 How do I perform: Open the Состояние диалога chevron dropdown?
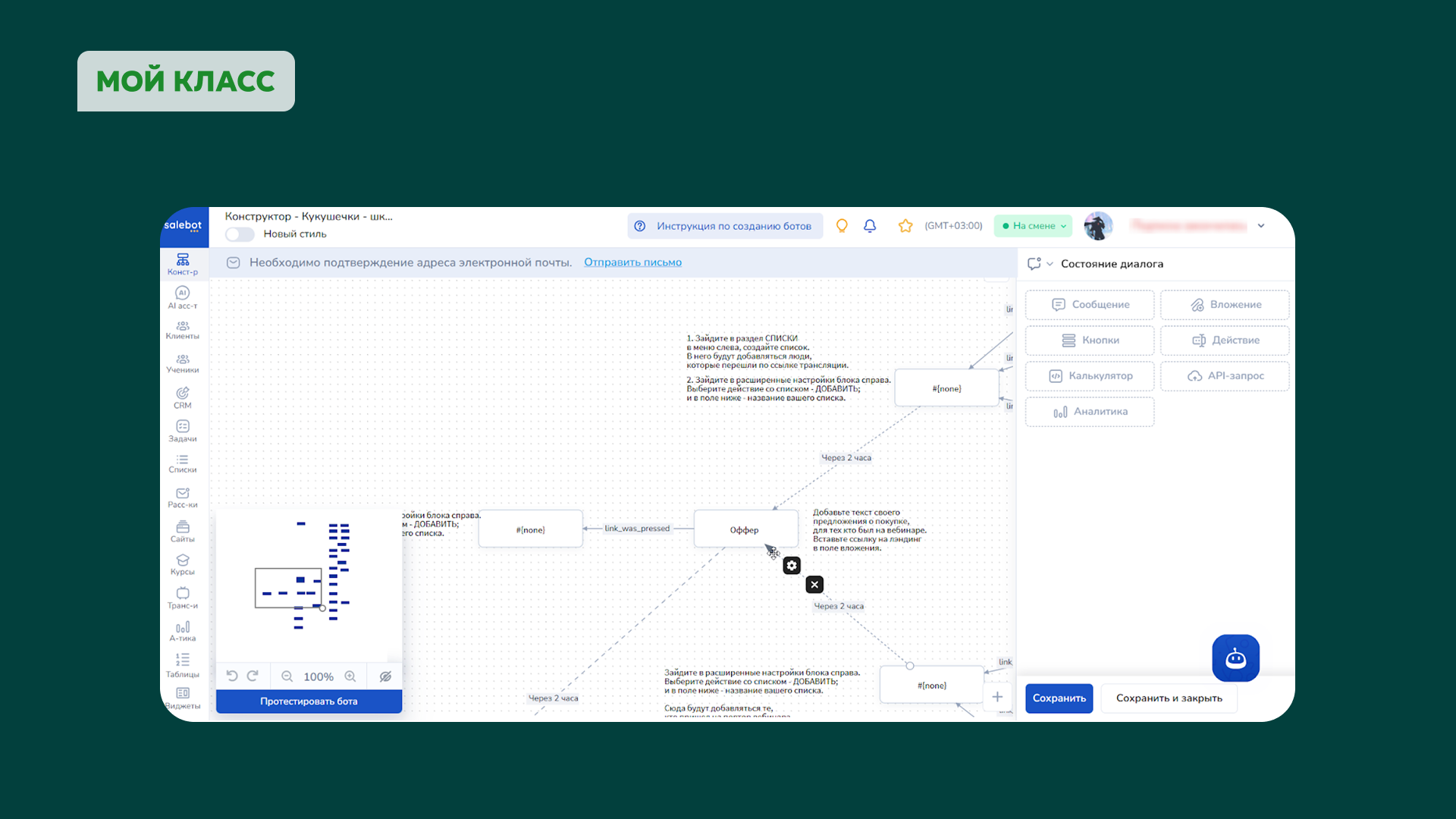coord(1051,263)
